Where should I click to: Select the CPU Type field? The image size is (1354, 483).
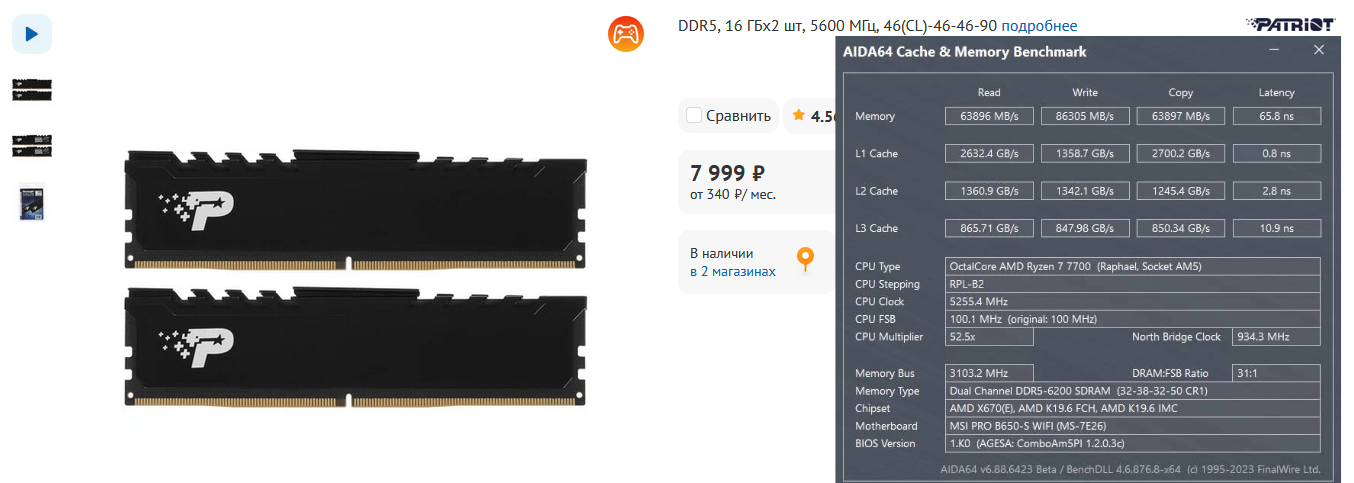pyautogui.click(x=1133, y=266)
